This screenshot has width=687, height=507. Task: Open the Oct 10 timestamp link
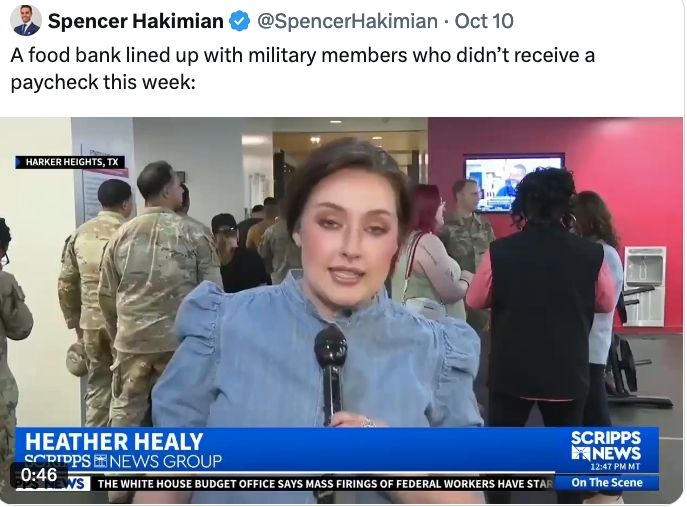tap(484, 21)
